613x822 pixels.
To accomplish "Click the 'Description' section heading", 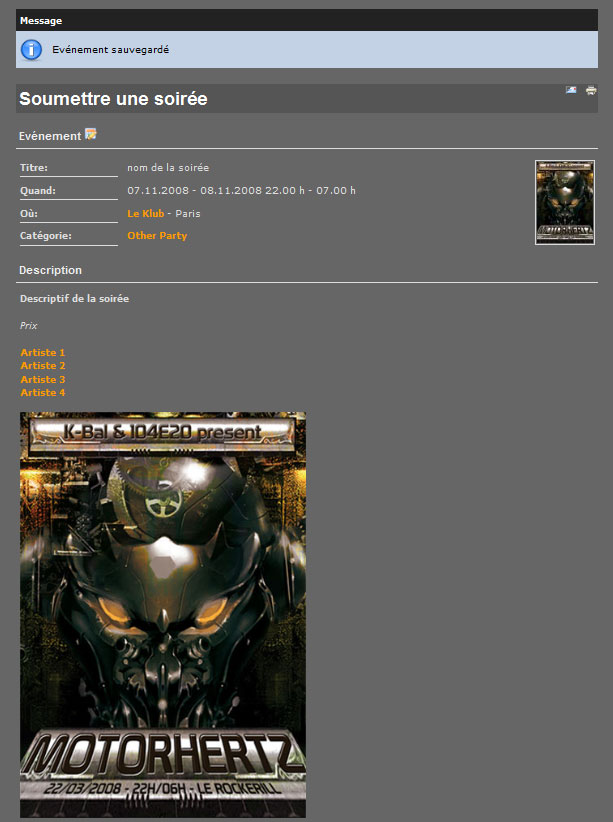I will coord(50,270).
